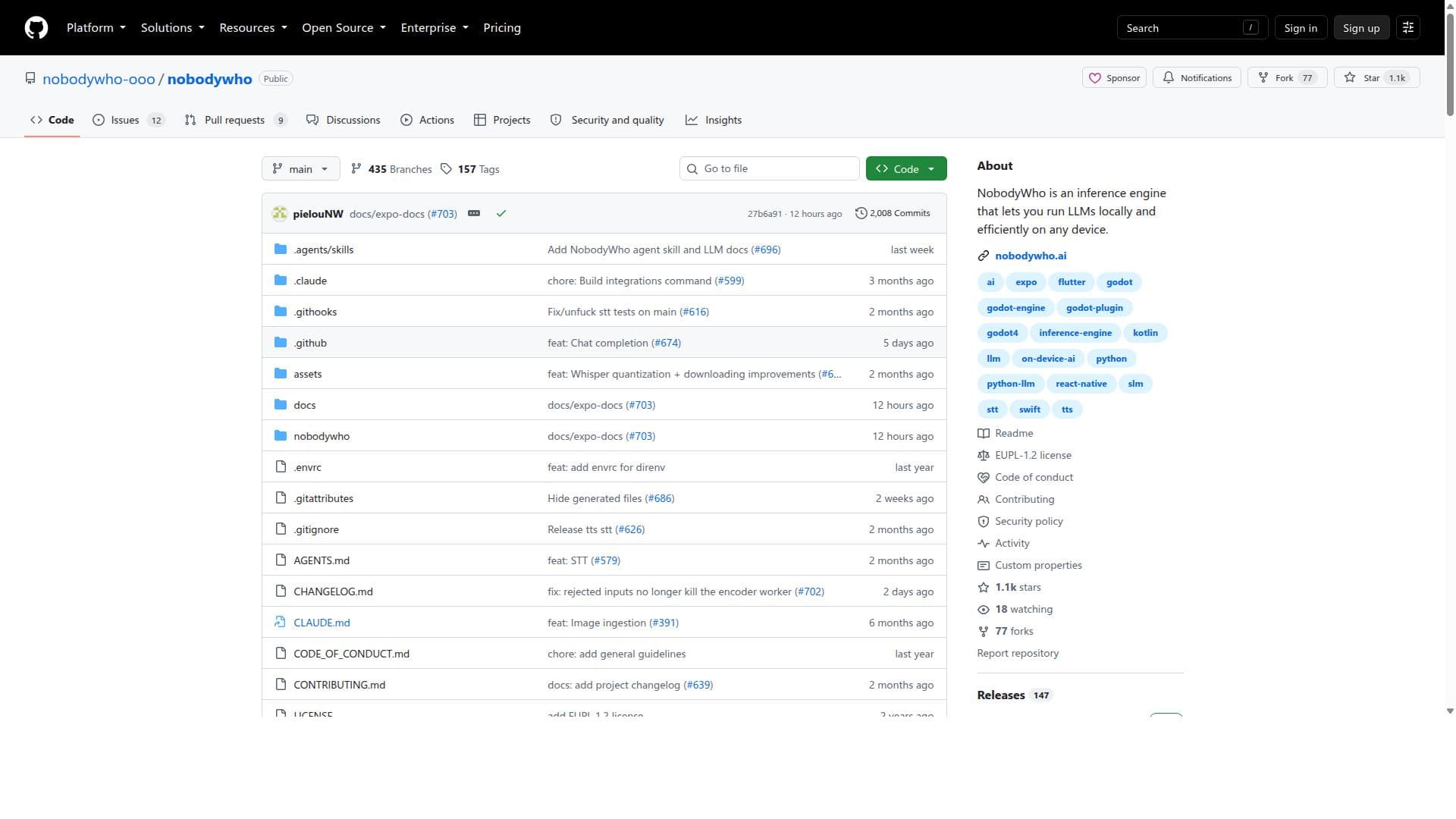Click the docs folder icon
This screenshot has width=1456, height=819.
281,405
